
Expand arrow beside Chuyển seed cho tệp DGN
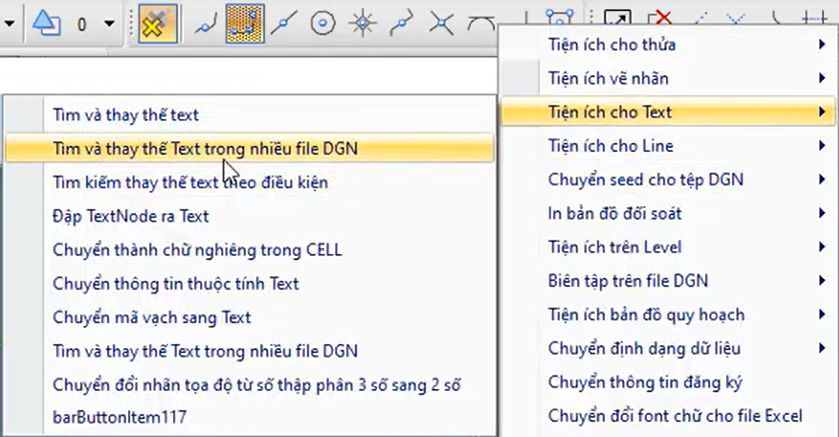[822, 179]
